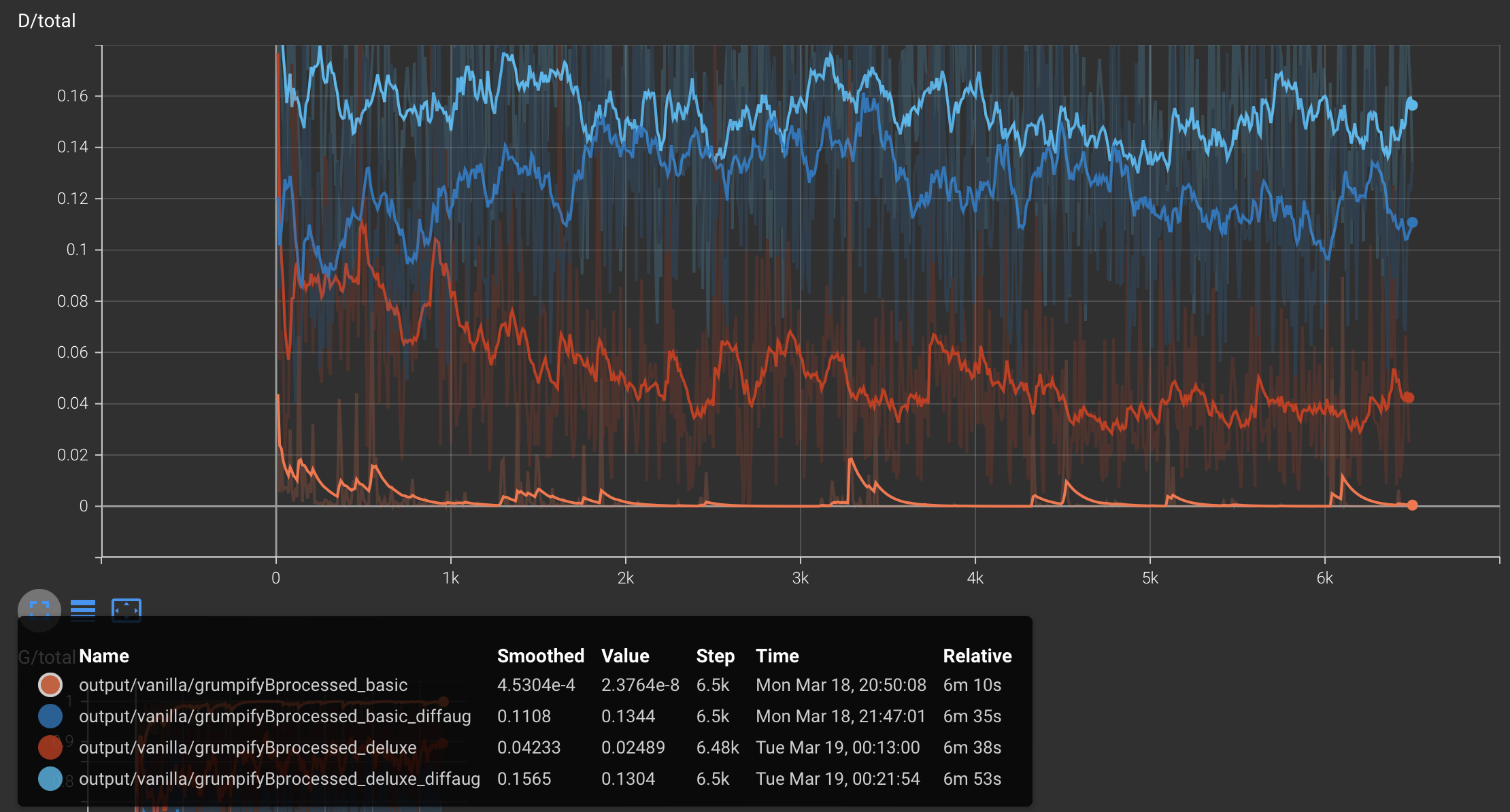Click the Time column header
The height and width of the screenshot is (812, 1510).
pyautogui.click(x=777, y=656)
